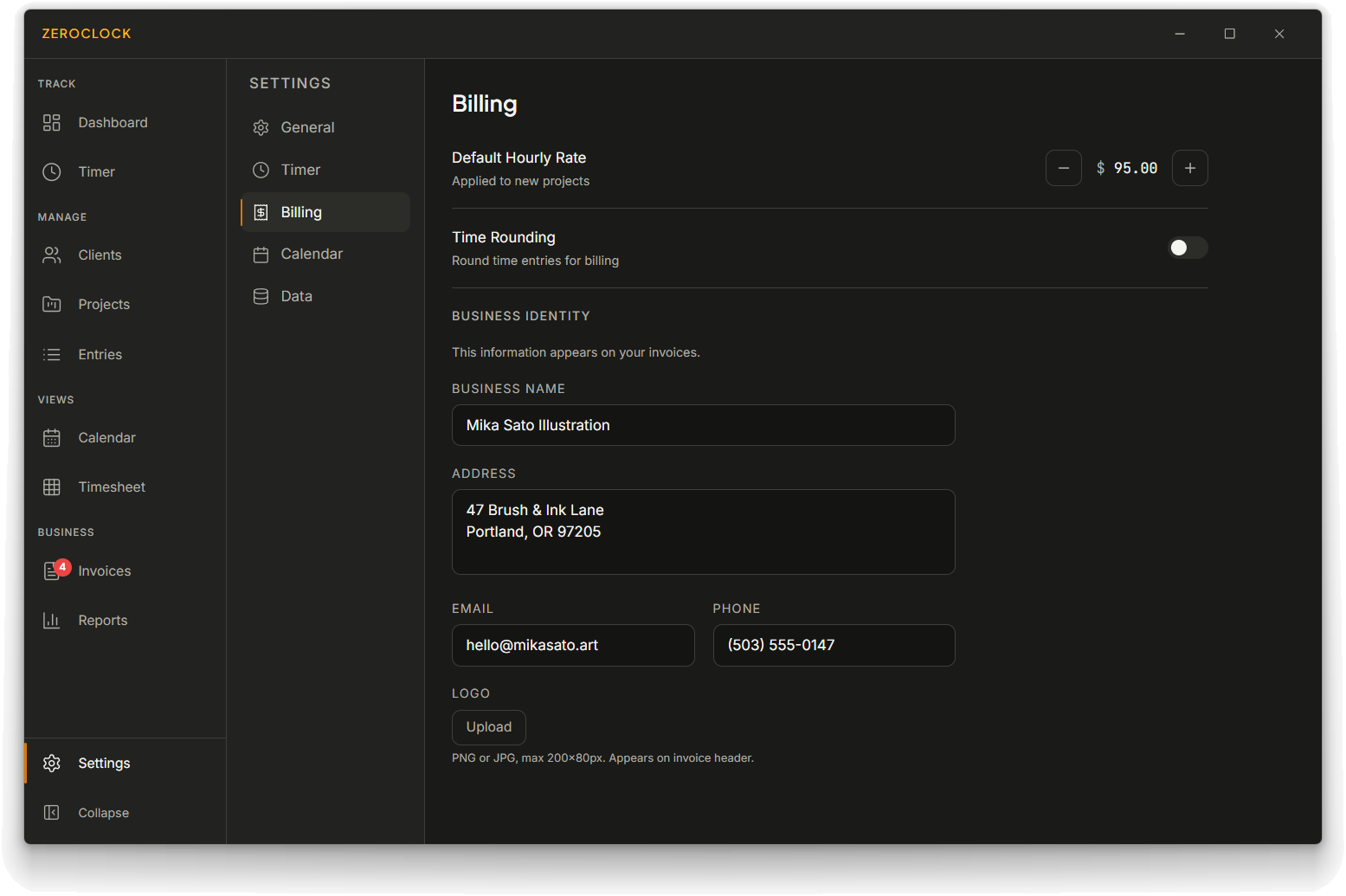
Task: Open the Dashboard grid icon
Action: [52, 123]
